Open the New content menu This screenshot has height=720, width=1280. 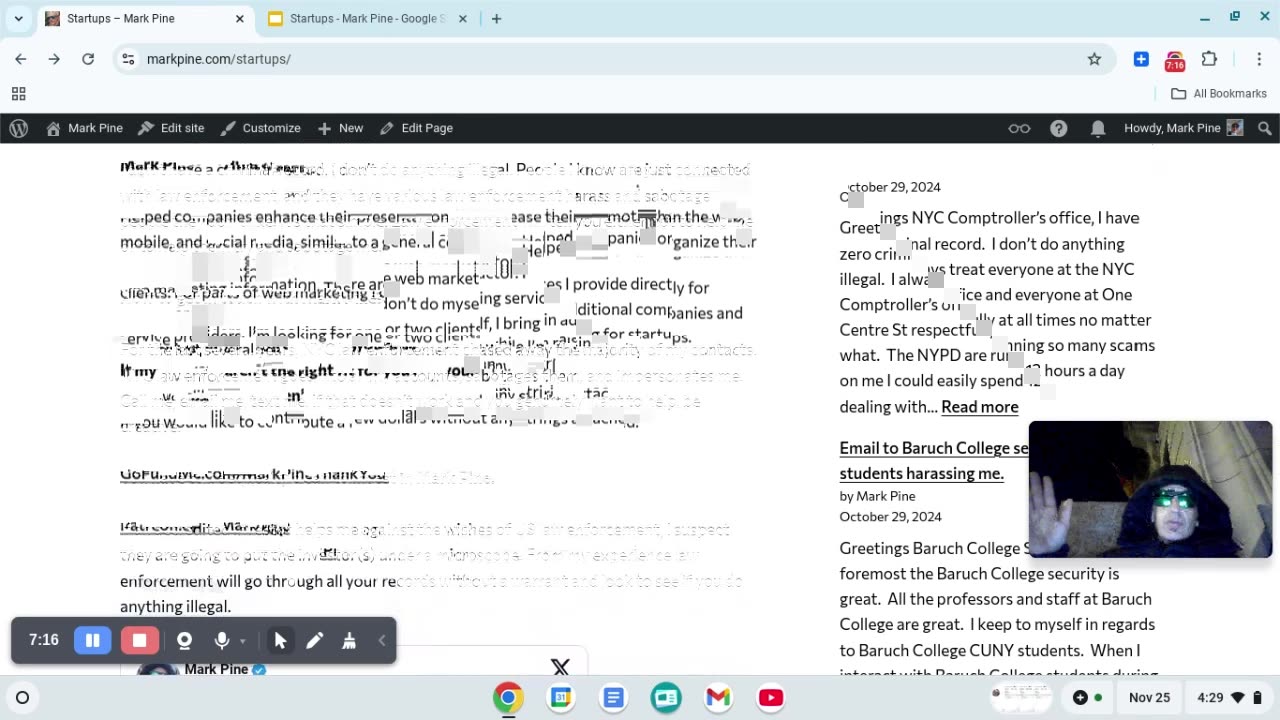tap(340, 128)
